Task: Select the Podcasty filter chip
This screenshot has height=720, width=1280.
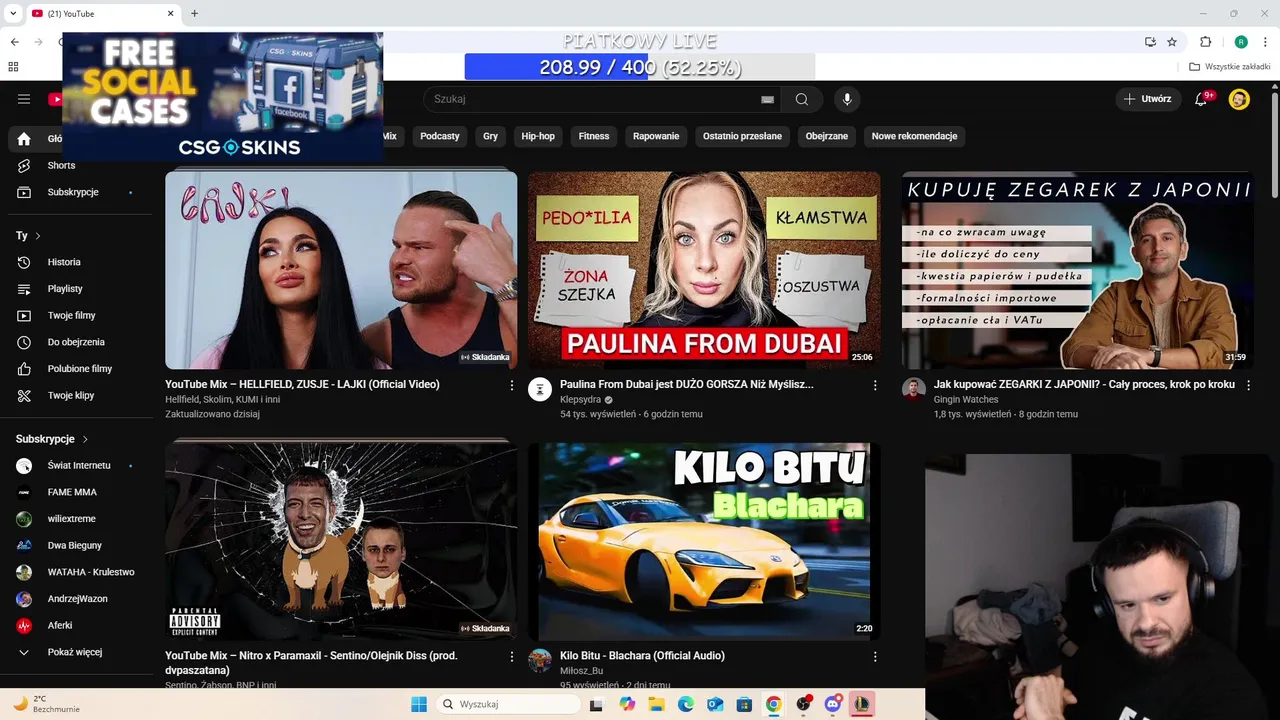Action: click(440, 136)
